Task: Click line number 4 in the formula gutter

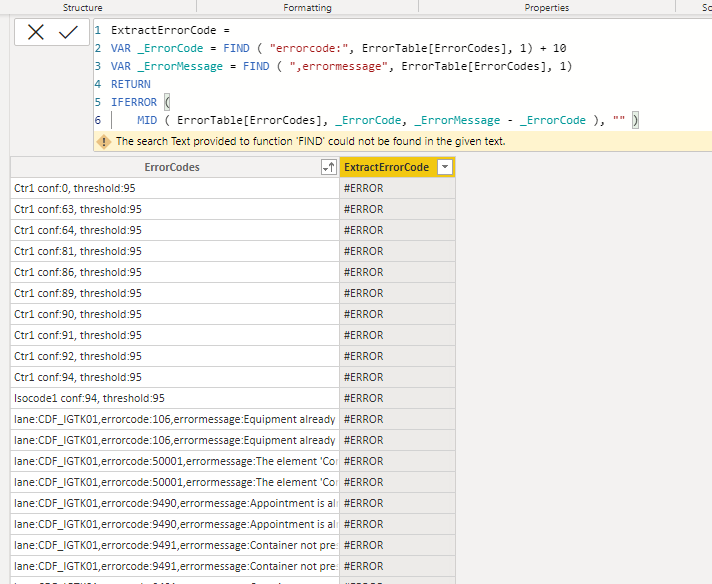Action: pos(98,84)
